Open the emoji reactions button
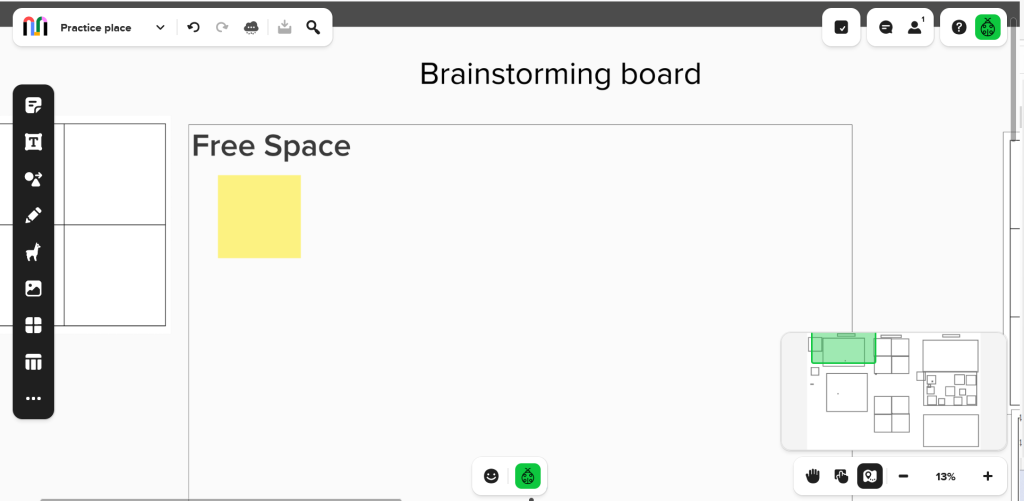 (491, 476)
